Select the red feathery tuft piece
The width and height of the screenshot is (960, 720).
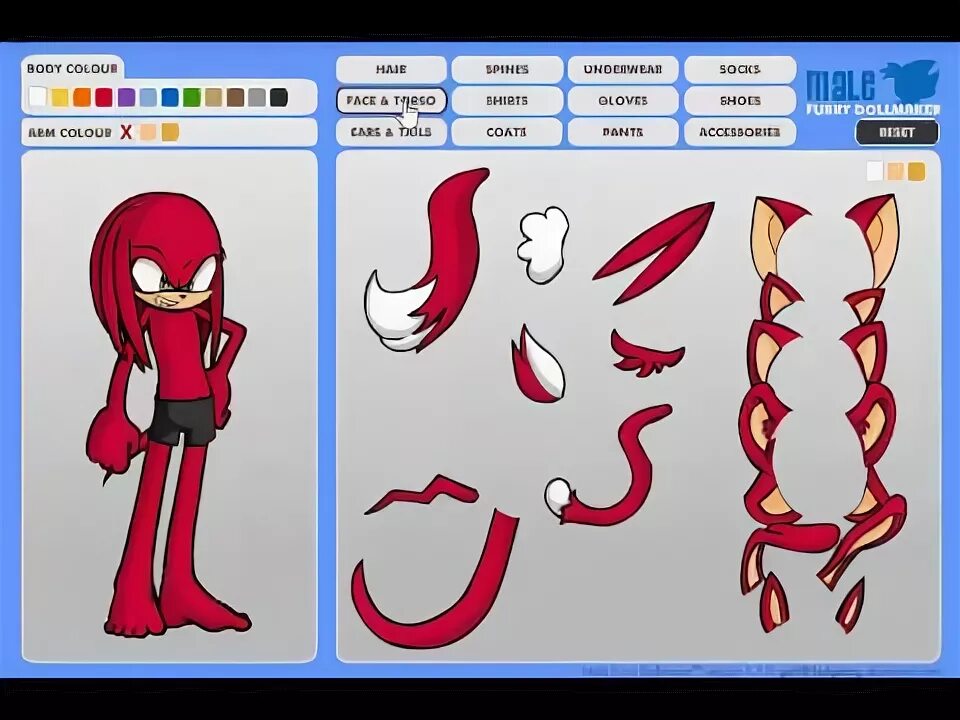(647, 353)
